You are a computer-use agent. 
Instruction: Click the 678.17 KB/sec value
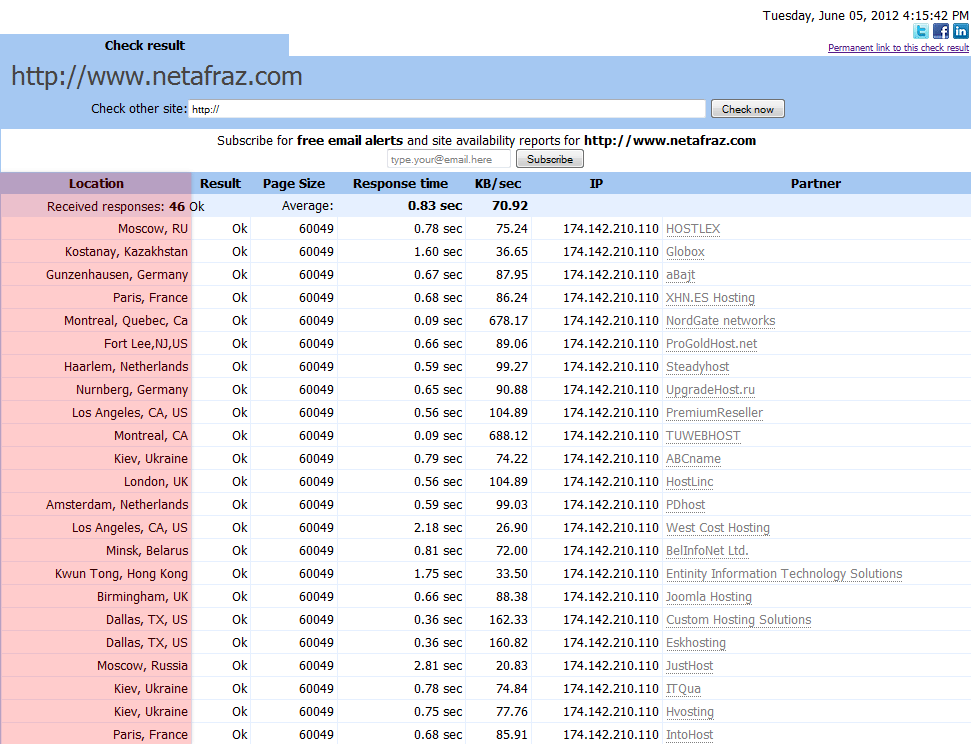pos(508,320)
